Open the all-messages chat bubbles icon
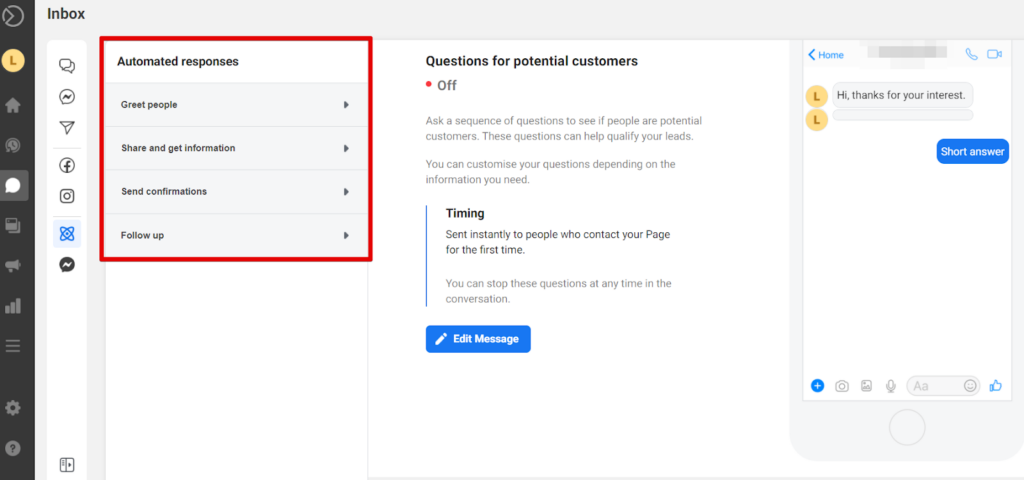 pyautogui.click(x=67, y=67)
